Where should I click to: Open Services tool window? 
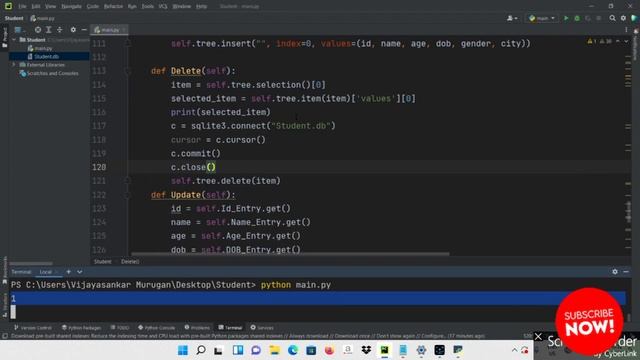(x=262, y=327)
